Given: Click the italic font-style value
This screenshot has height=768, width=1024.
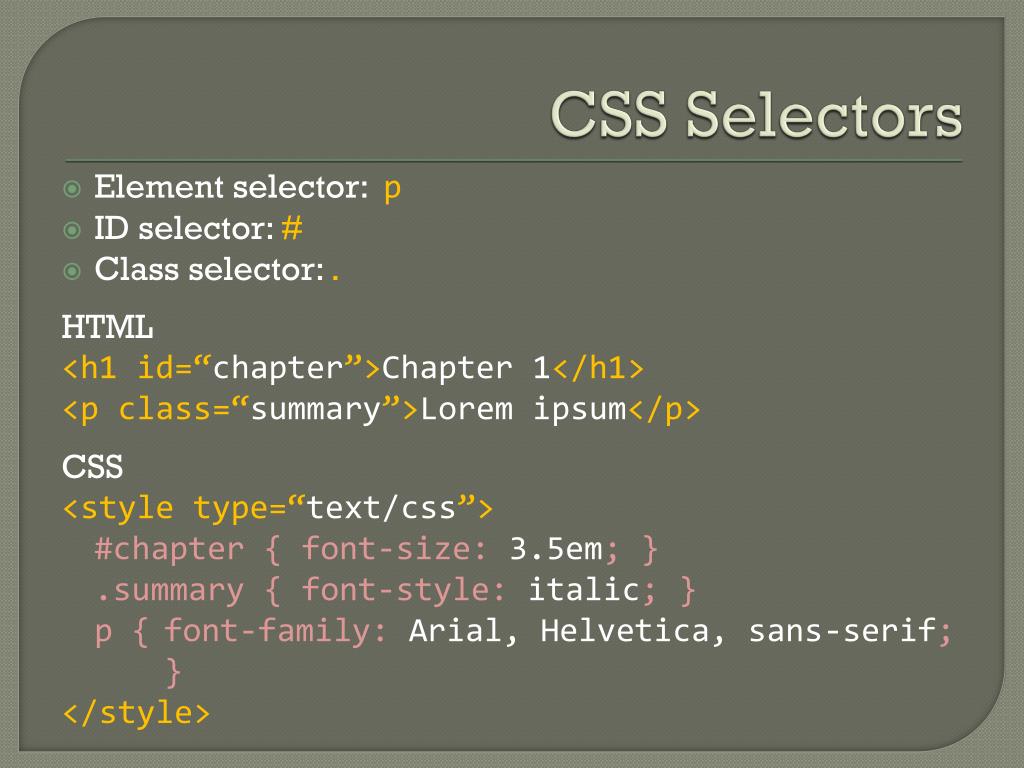Looking at the screenshot, I should click(584, 590).
